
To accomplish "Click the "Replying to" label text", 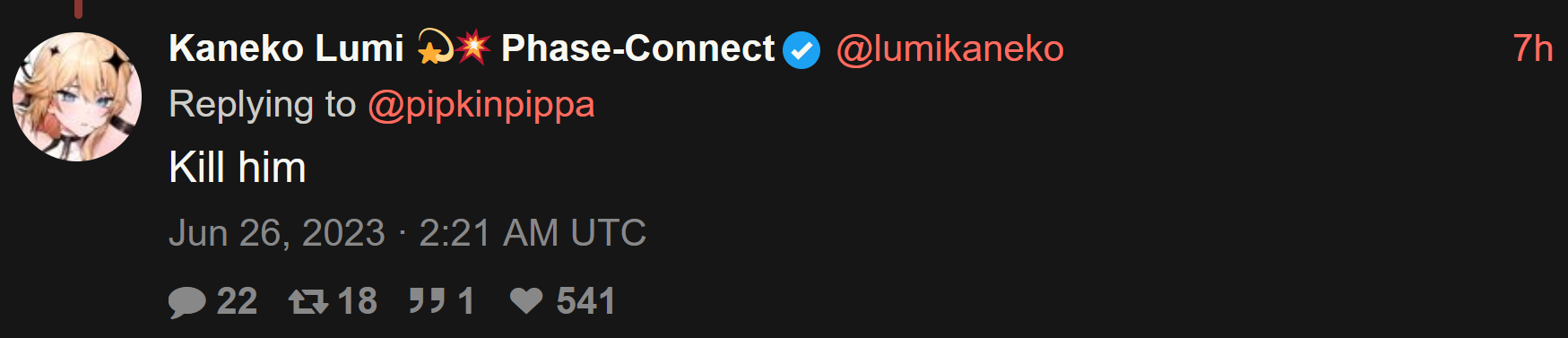I will 263,105.
